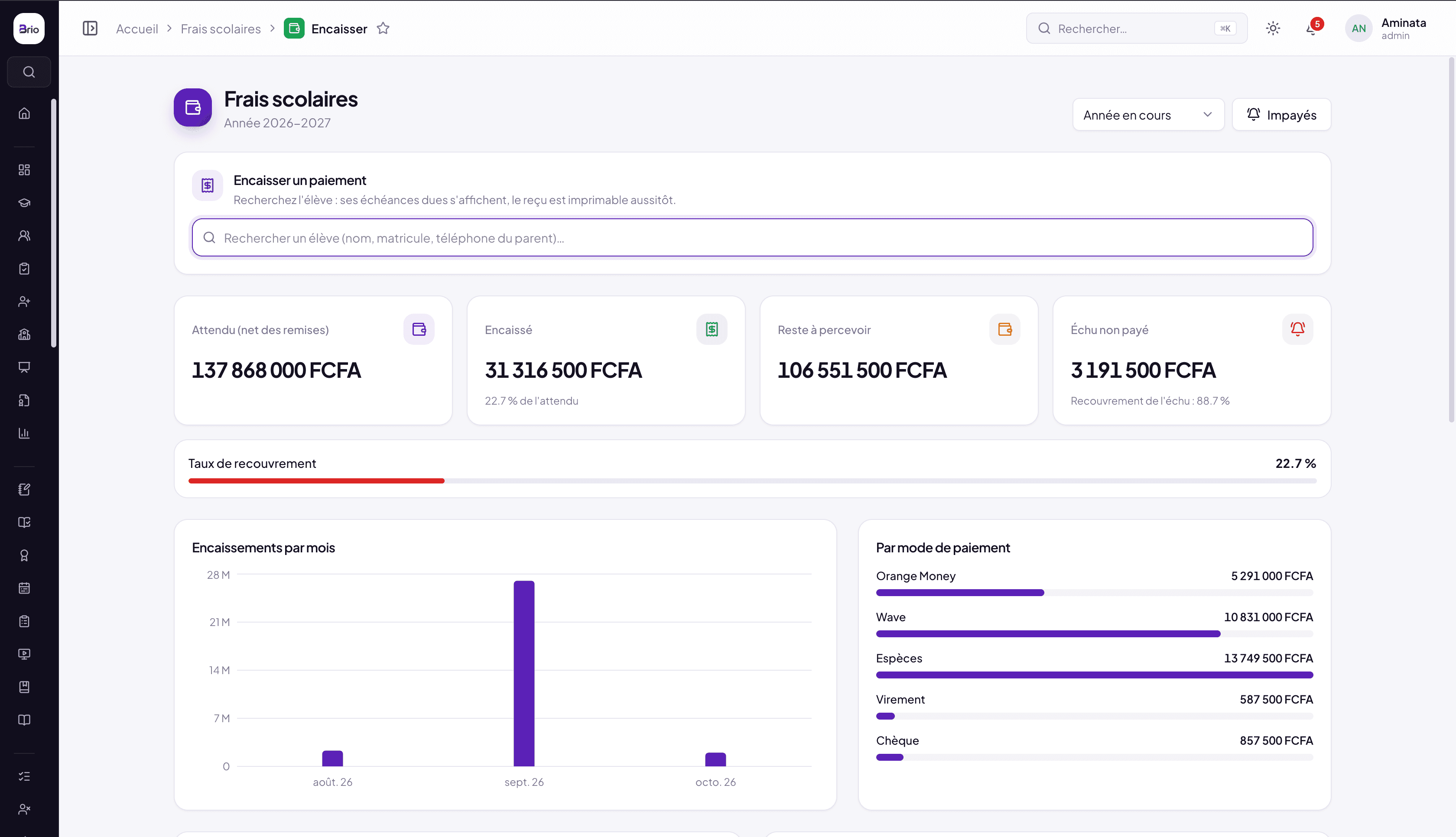Open the two-users icon in the sidebar
Screen dimensions: 1456x837
pos(24,236)
